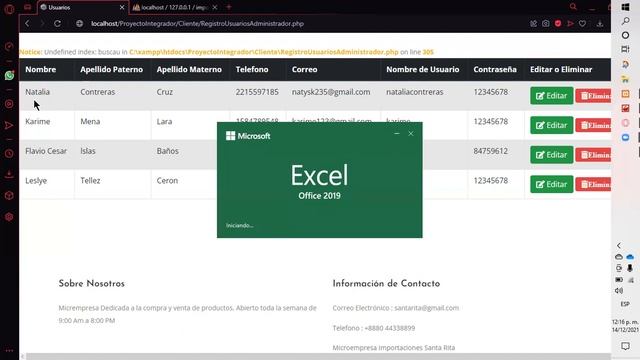Viewport: 640px width, 360px height.
Task: Click the santarita@gmail.com contact email text
Action: [427, 308]
